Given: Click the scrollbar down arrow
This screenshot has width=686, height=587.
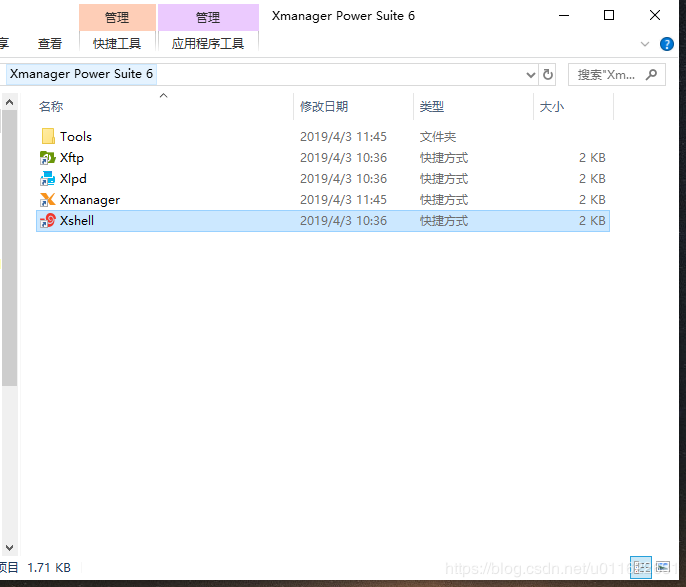Looking at the screenshot, I should tap(10, 548).
